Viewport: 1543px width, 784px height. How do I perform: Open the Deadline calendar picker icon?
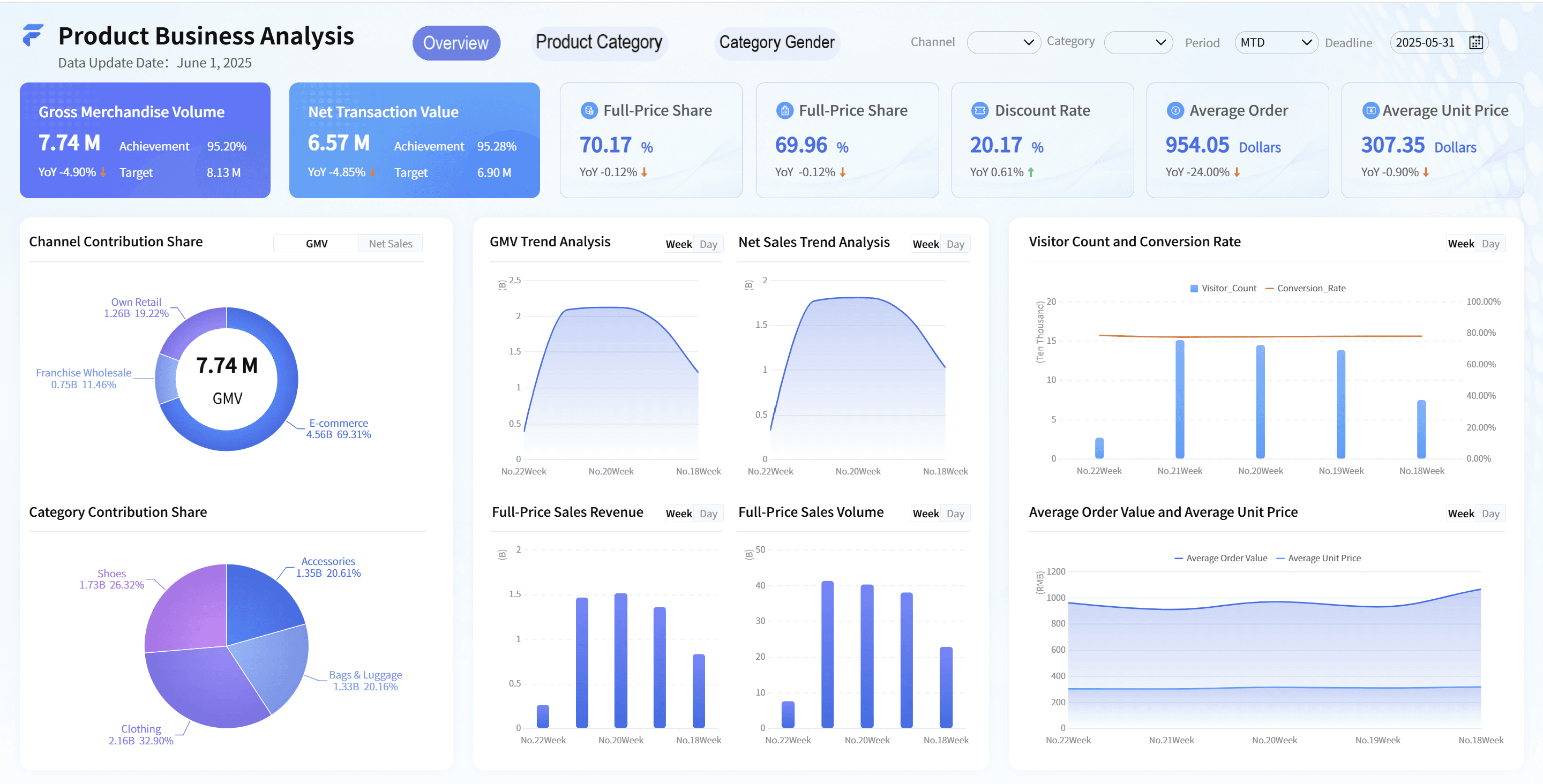[1476, 42]
